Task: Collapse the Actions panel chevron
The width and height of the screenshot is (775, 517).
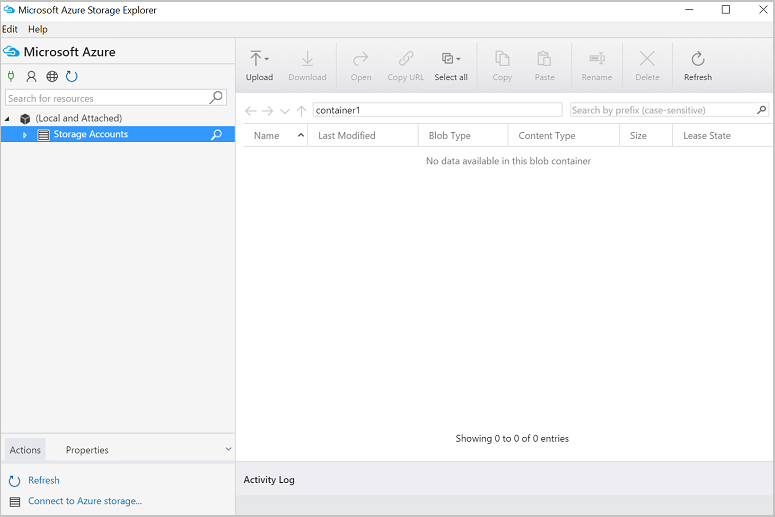Action: (x=228, y=450)
